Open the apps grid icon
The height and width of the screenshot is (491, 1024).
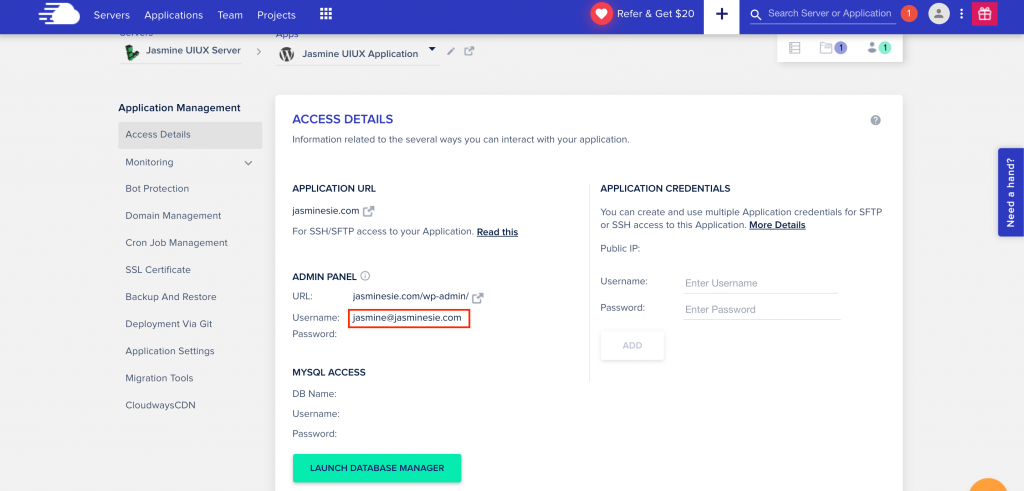tap(325, 14)
